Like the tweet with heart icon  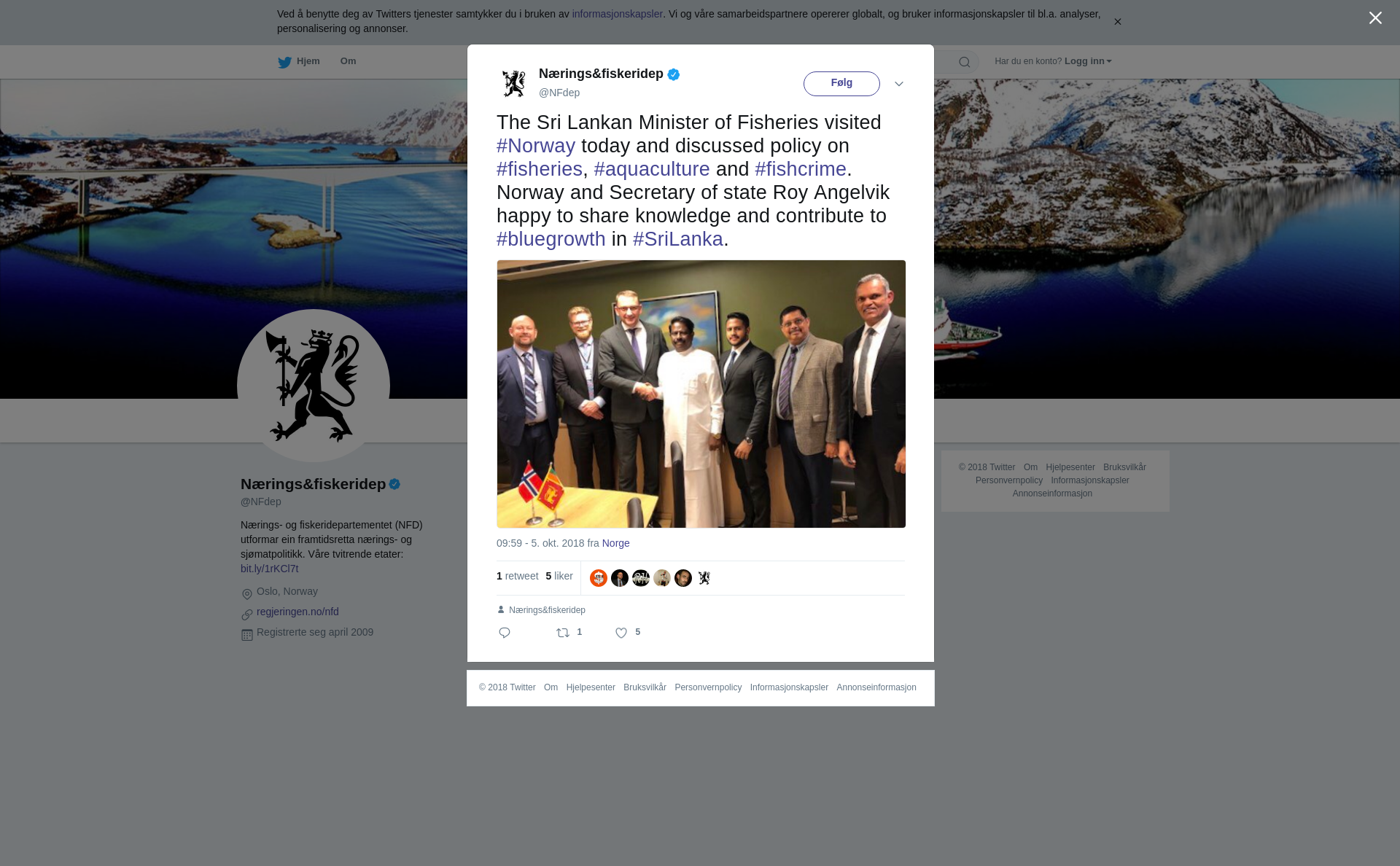coord(621,633)
